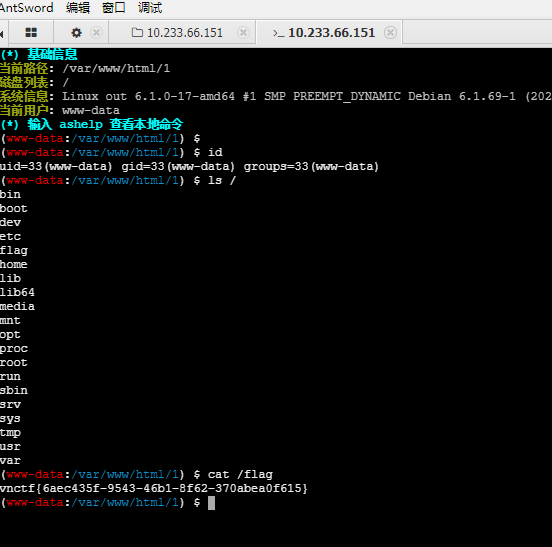Click the uid=33(www-data) output line
This screenshot has height=547, width=552.
coord(189,166)
